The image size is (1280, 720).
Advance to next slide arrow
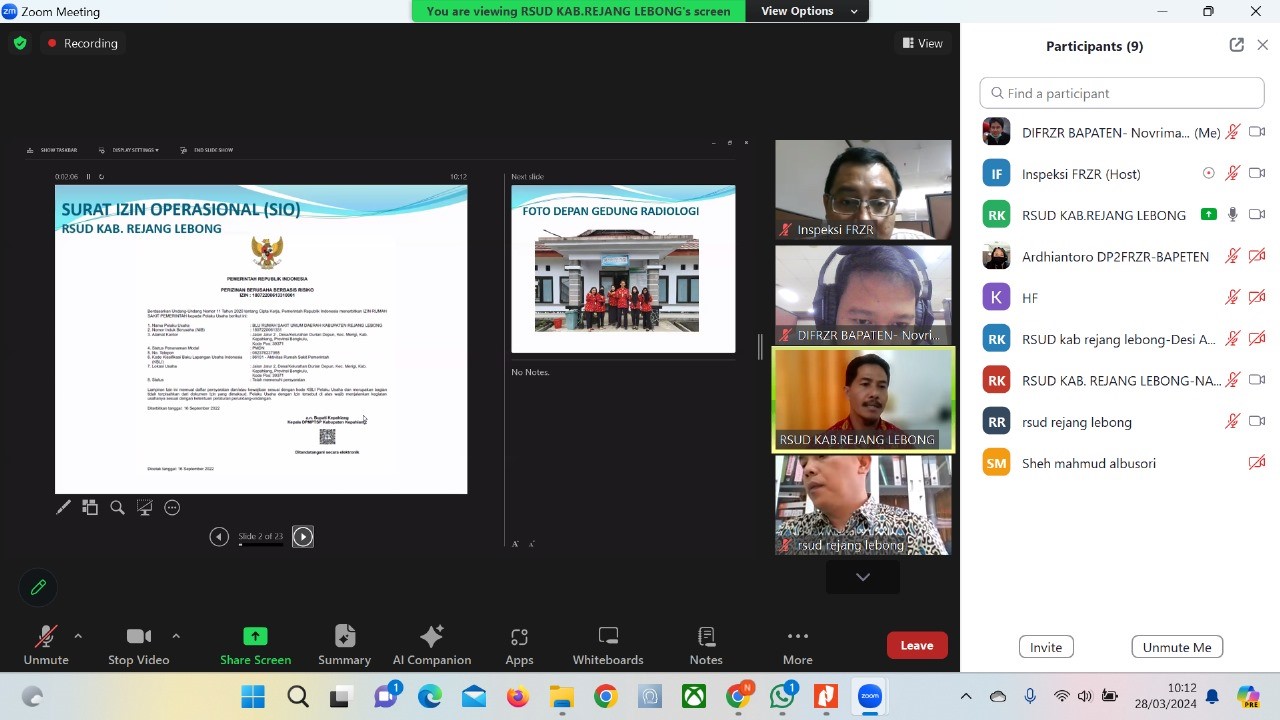(303, 537)
